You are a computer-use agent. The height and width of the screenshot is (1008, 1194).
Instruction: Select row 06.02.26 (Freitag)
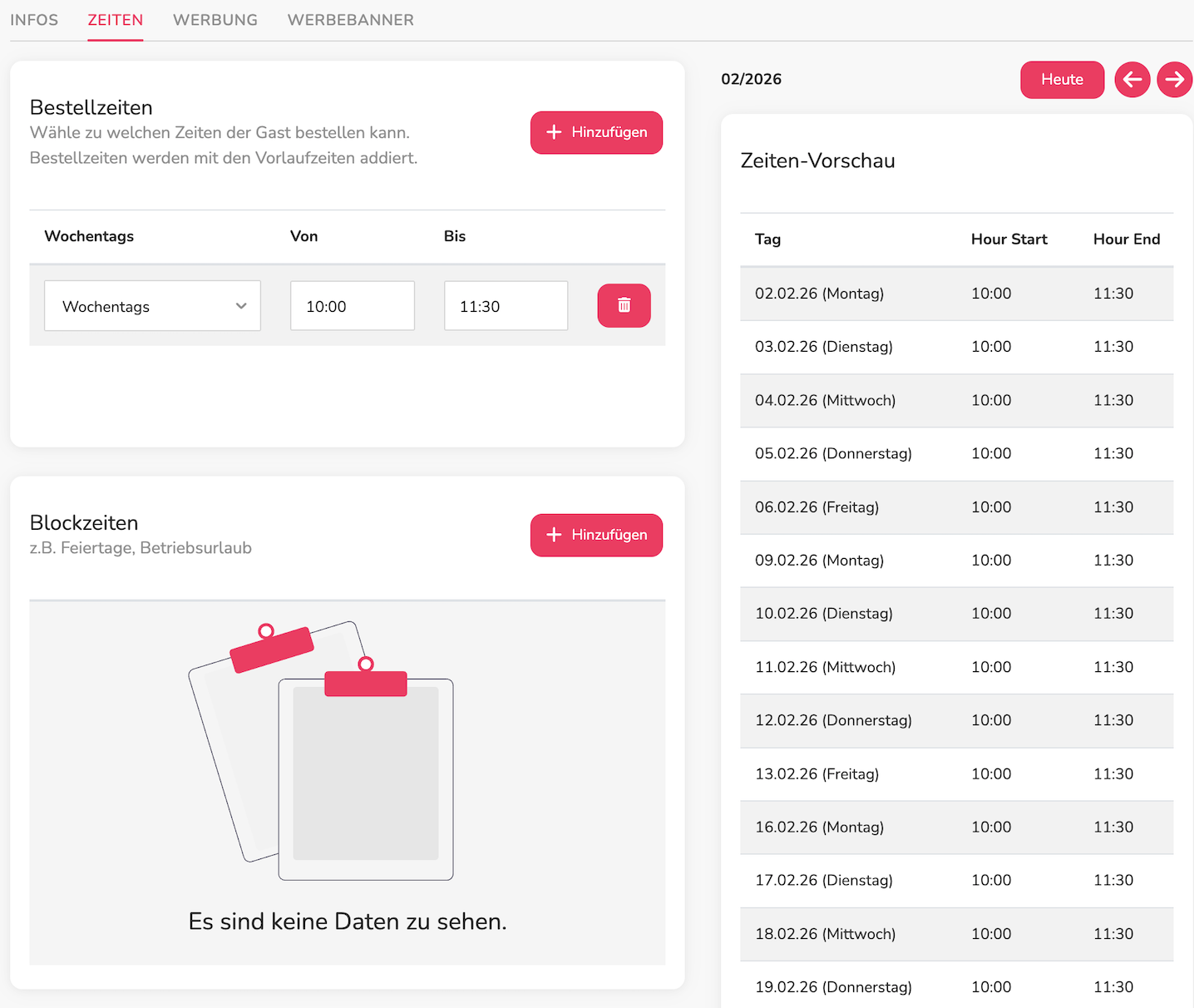click(956, 507)
